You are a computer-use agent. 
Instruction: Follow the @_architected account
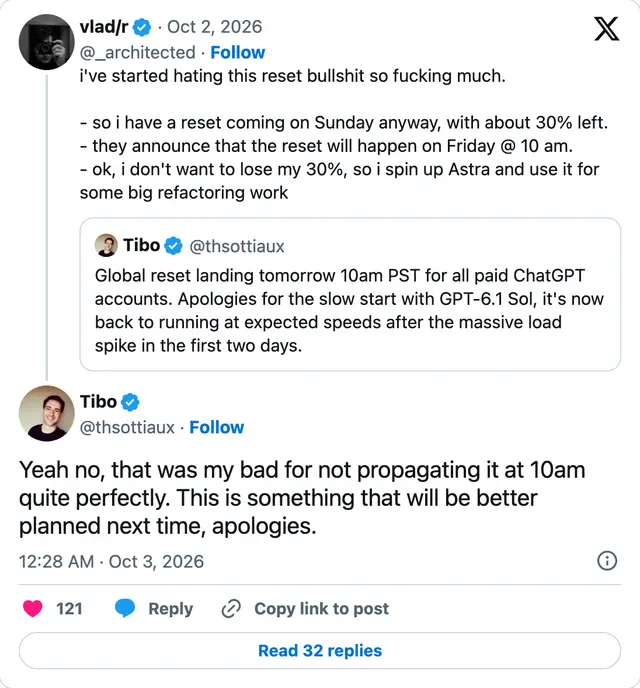(238, 53)
